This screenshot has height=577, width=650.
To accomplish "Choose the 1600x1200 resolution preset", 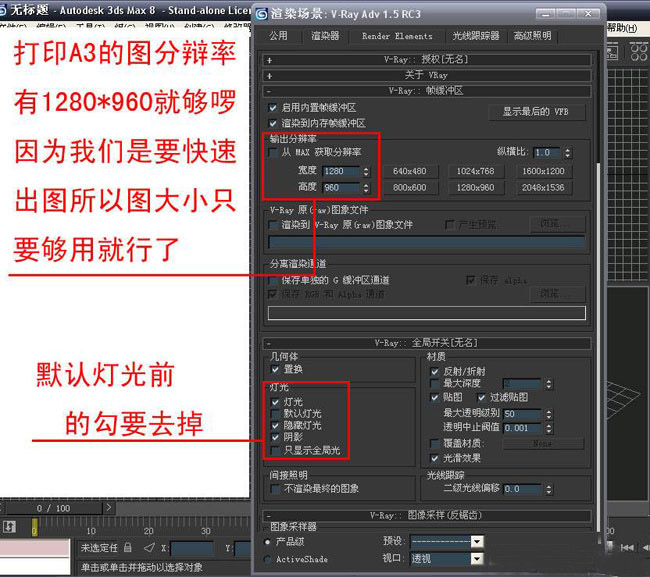I will (x=543, y=171).
